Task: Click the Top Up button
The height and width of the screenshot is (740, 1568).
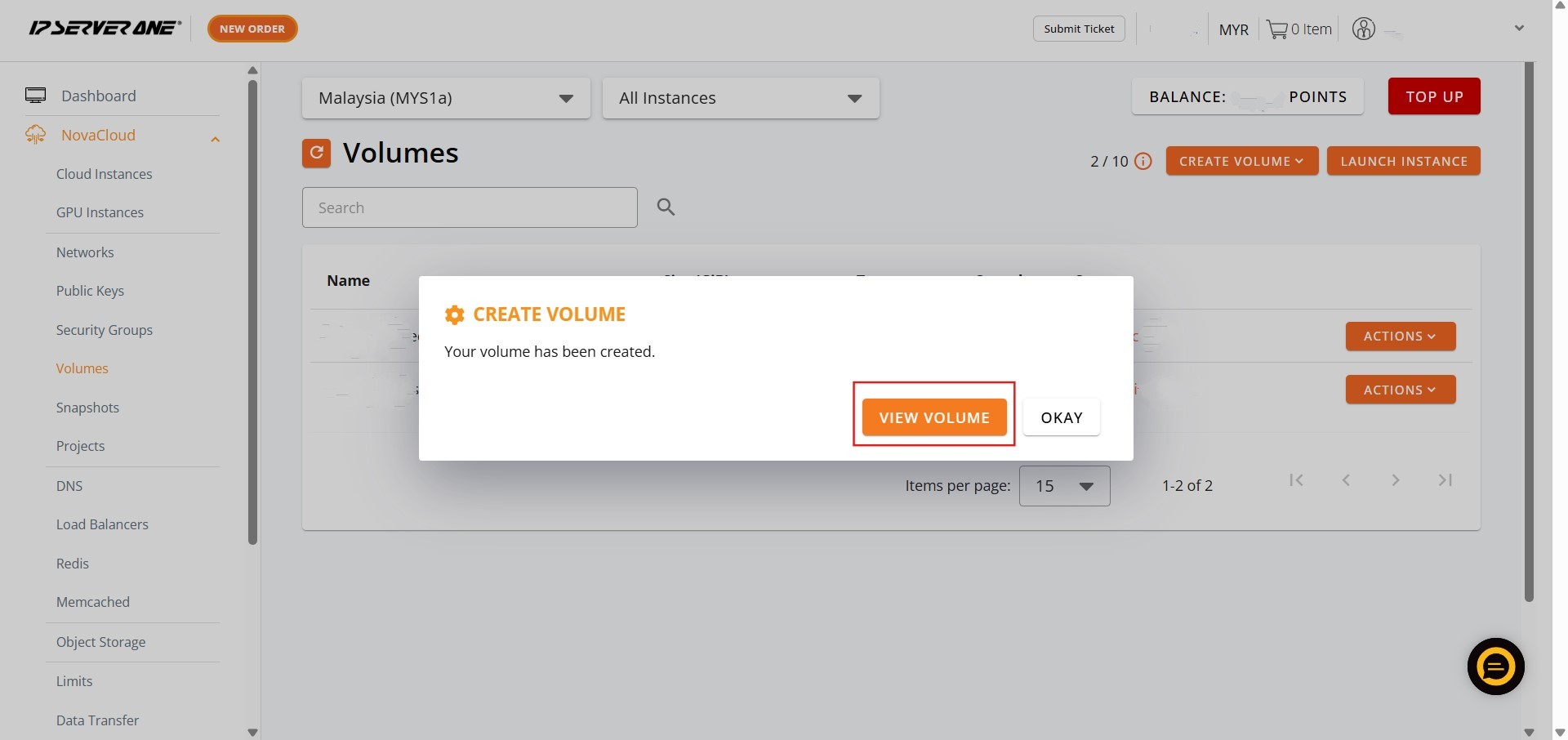Action: tap(1433, 96)
